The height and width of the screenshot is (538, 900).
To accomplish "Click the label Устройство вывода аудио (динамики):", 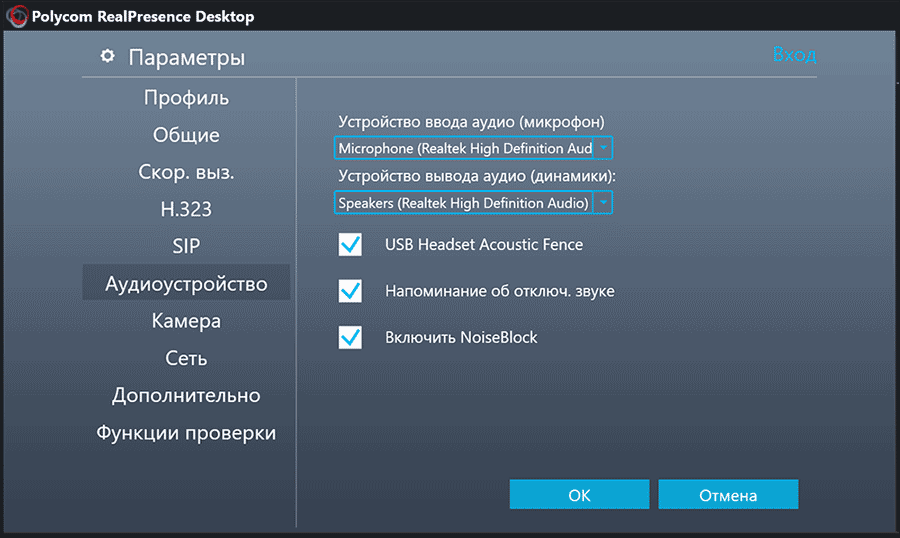I will pos(476,176).
